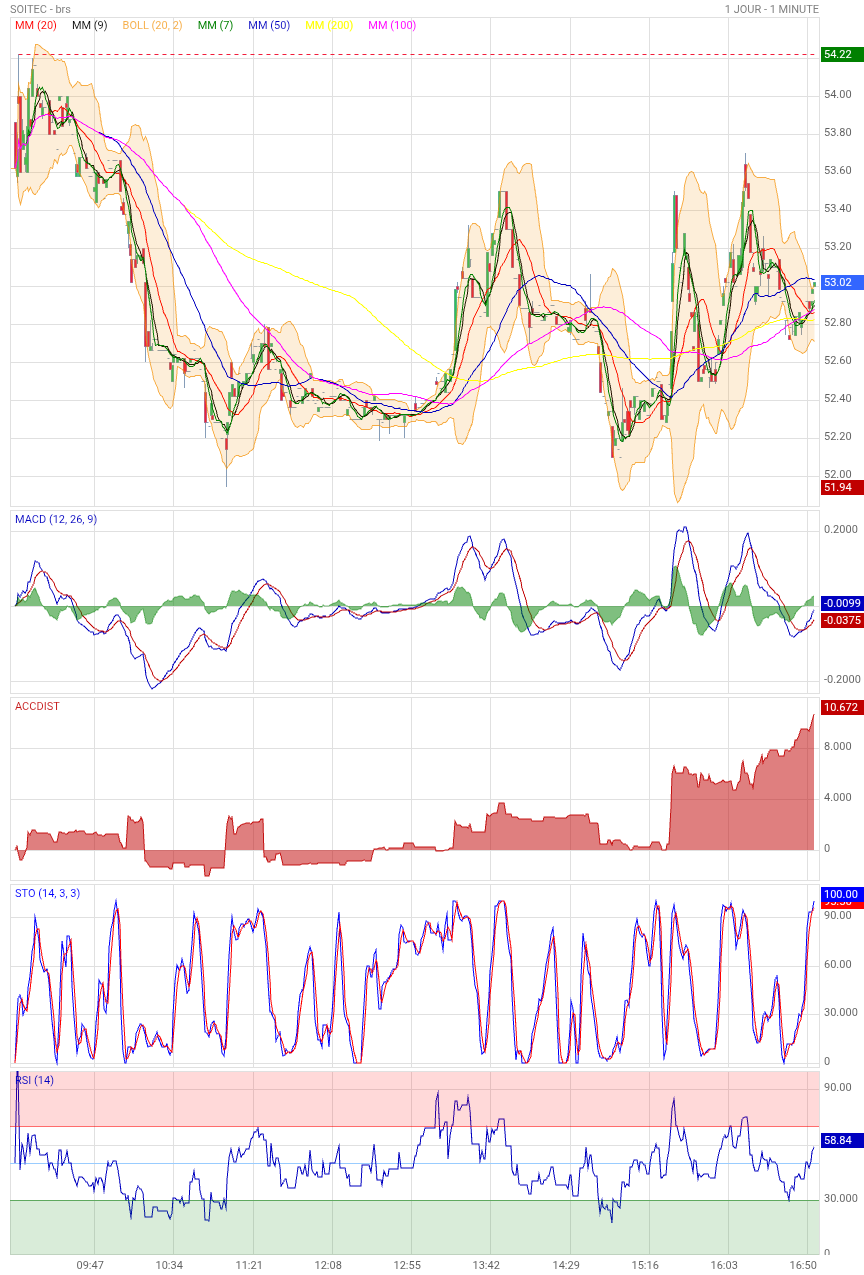Click the 'SOITEC - brs' chart title

tap(41, 9)
